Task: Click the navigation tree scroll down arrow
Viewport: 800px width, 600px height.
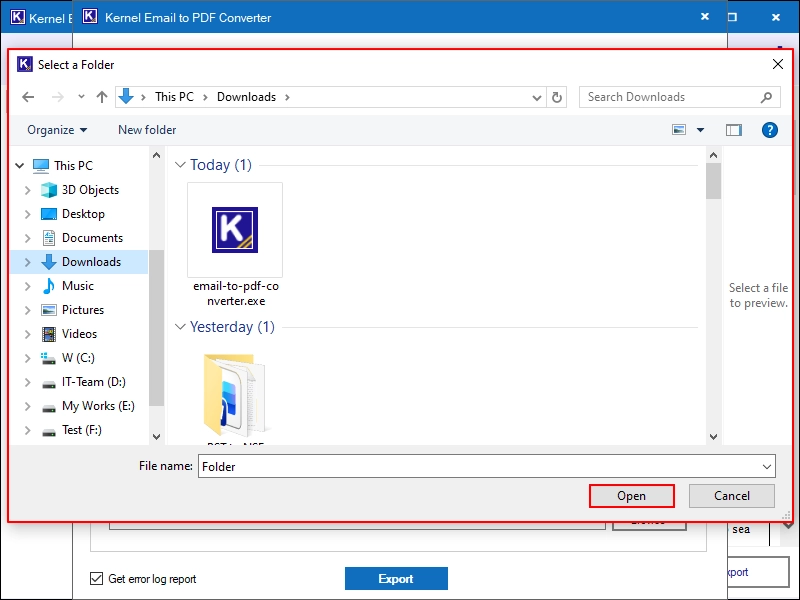Action: 157,437
